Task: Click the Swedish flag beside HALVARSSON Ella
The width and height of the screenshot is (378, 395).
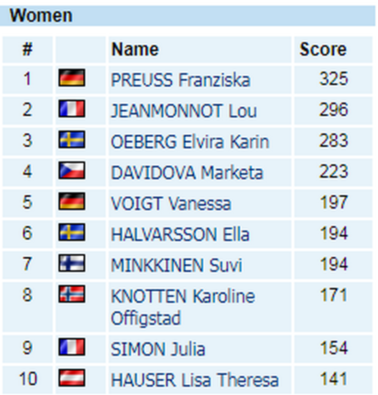Action: pos(72,232)
